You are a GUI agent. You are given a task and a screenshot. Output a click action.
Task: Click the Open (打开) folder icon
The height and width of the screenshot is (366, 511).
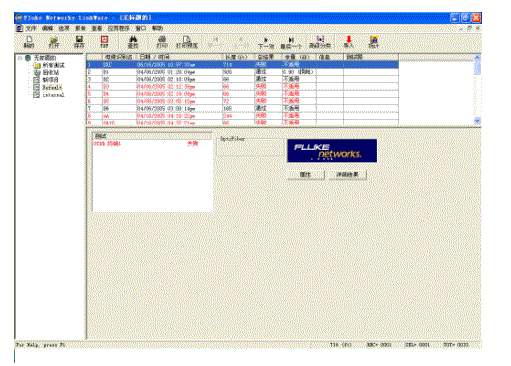pos(54,42)
